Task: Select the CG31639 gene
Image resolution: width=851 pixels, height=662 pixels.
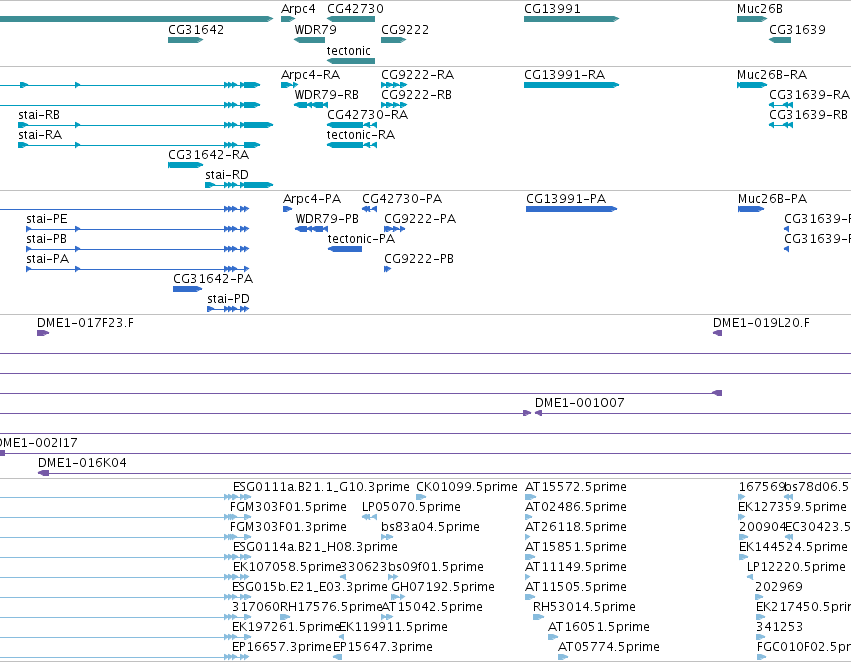Action: (x=780, y=40)
